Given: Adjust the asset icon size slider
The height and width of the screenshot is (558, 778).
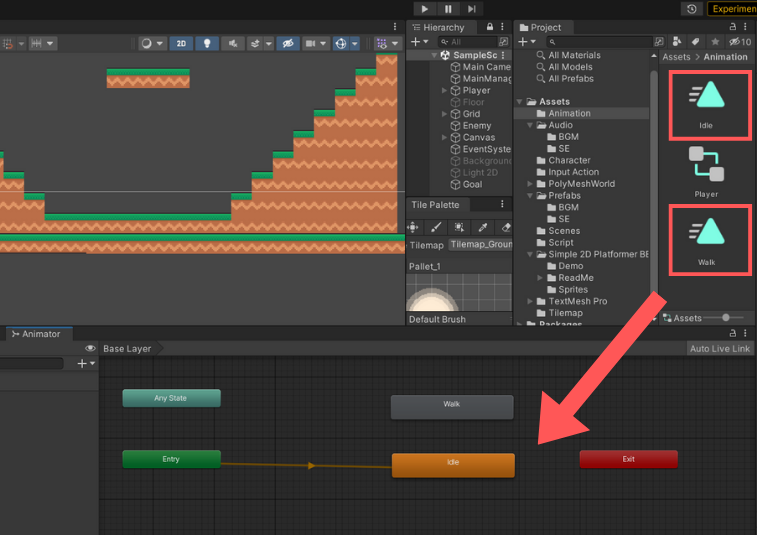Looking at the screenshot, I should point(726,318).
